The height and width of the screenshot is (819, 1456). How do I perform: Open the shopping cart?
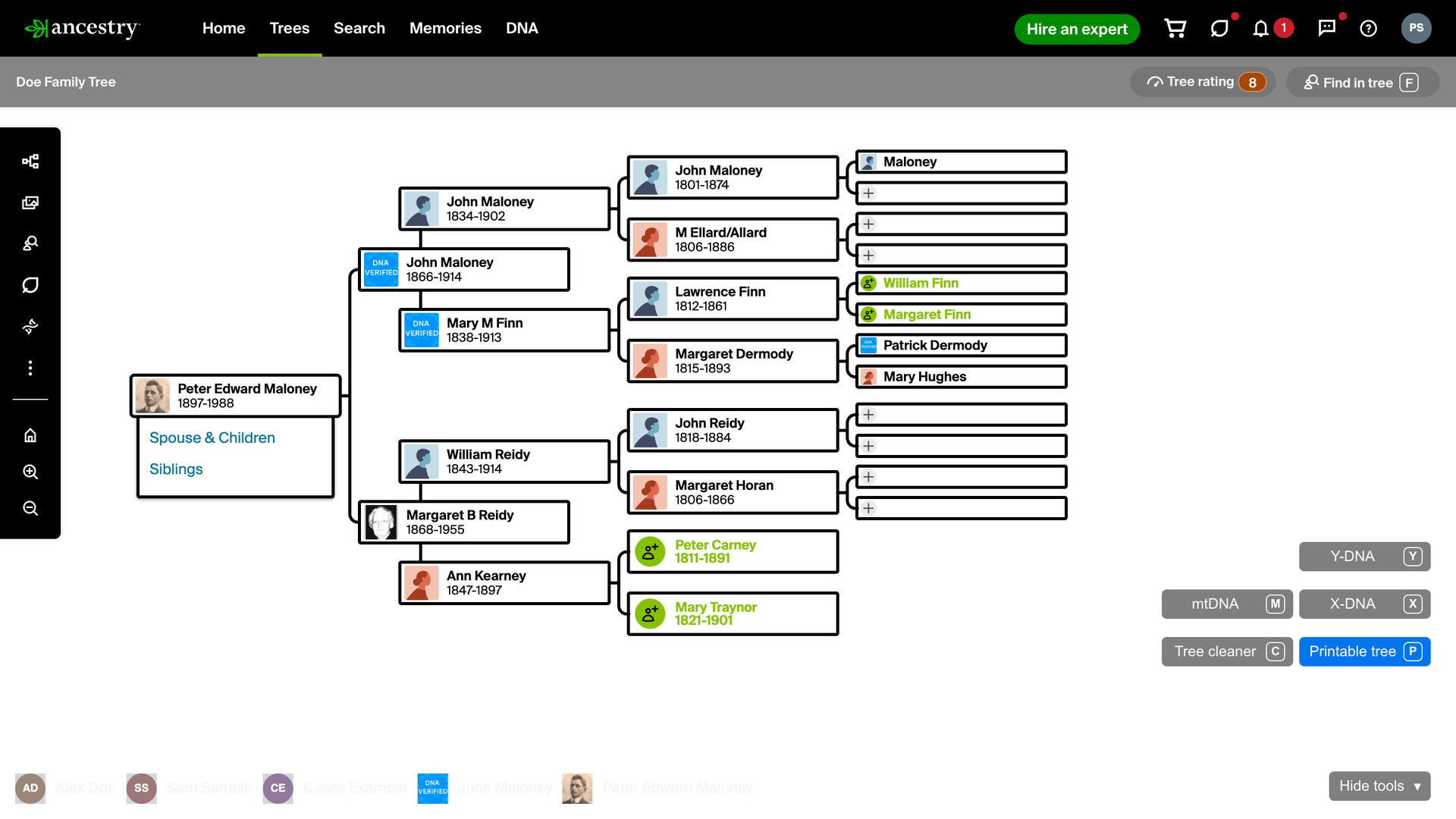(1175, 29)
